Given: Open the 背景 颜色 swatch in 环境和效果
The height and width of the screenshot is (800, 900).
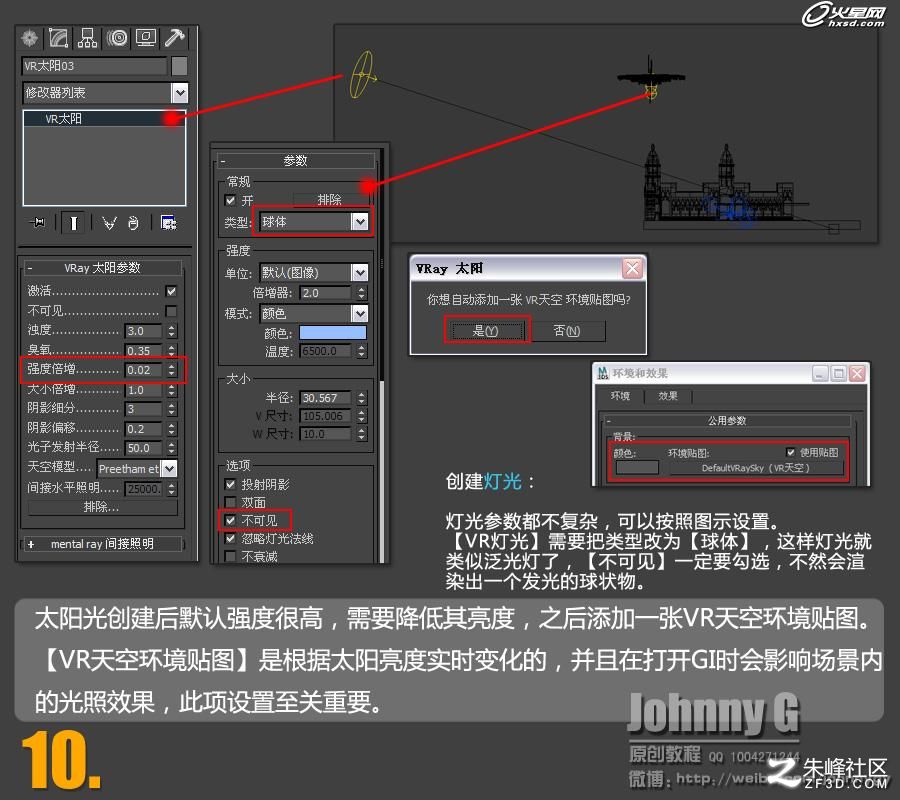Looking at the screenshot, I should pos(637,467).
